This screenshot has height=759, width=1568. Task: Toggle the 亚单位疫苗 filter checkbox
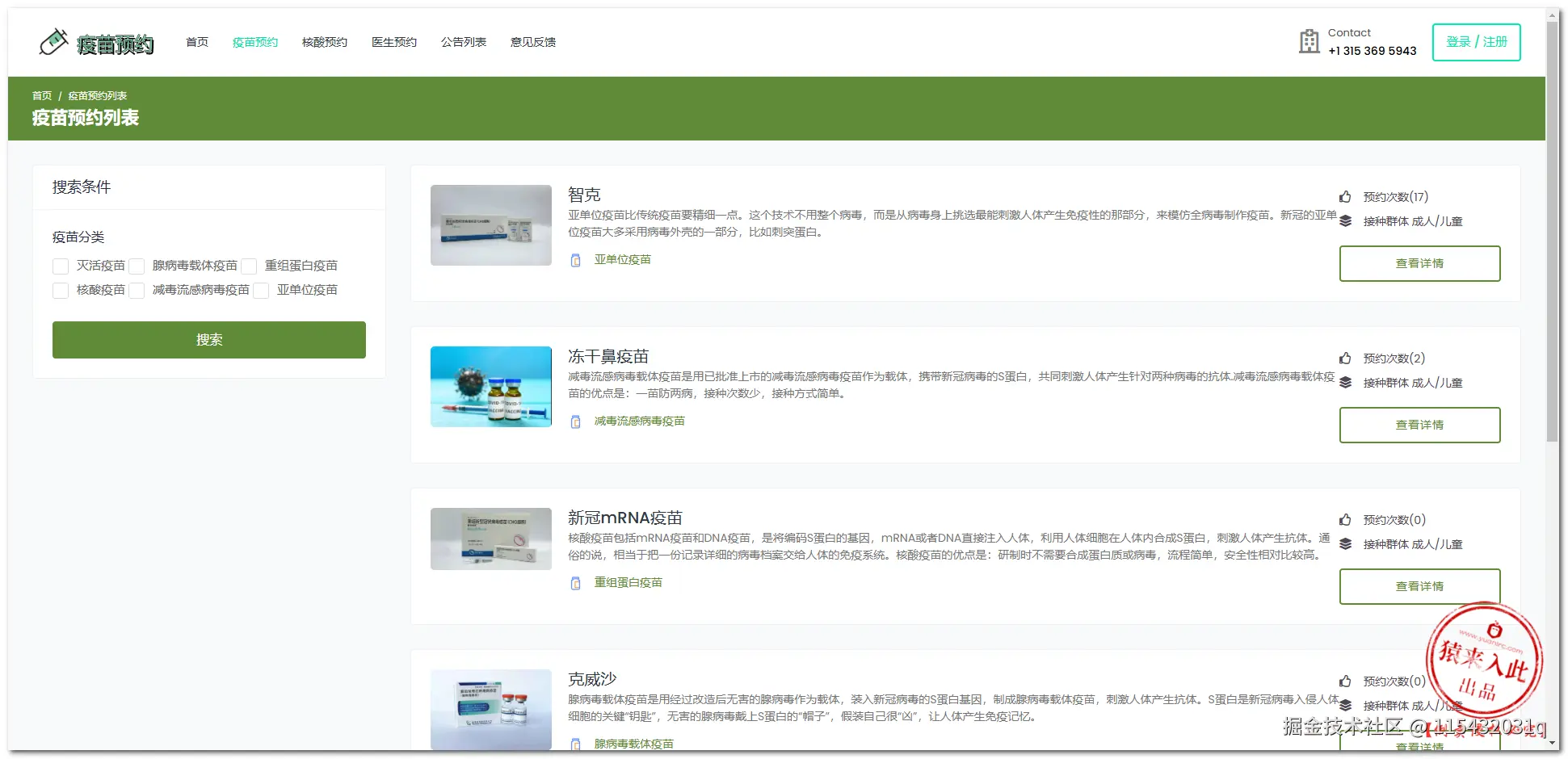pyautogui.click(x=261, y=291)
